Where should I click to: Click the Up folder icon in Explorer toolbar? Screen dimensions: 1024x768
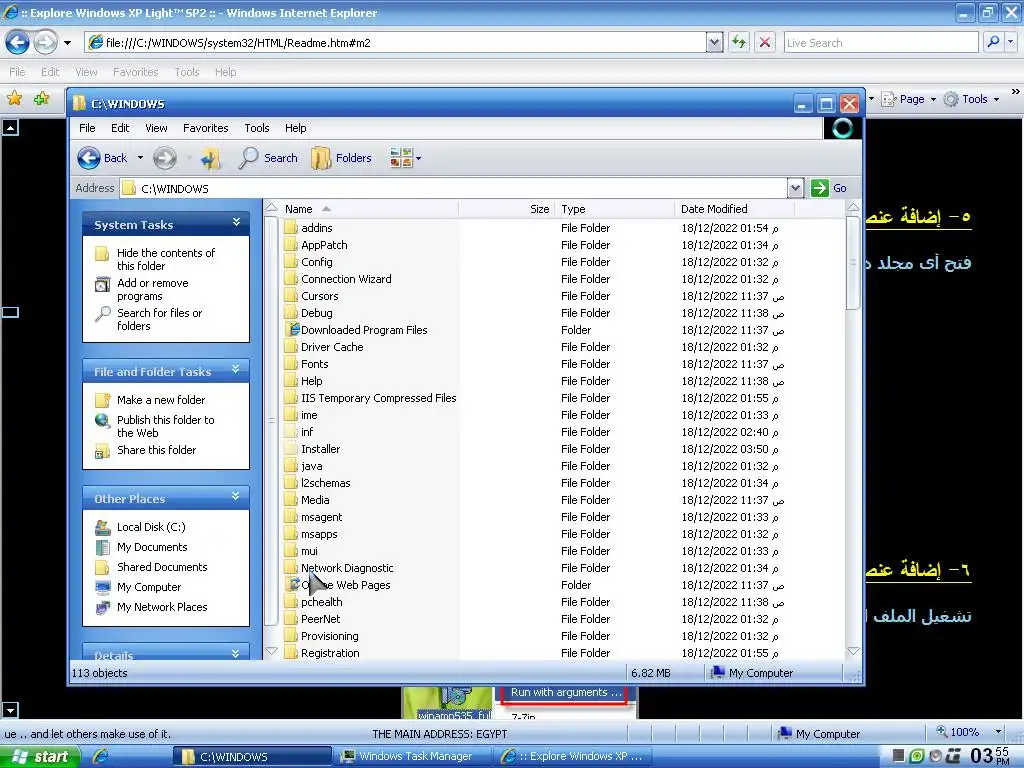click(x=210, y=158)
